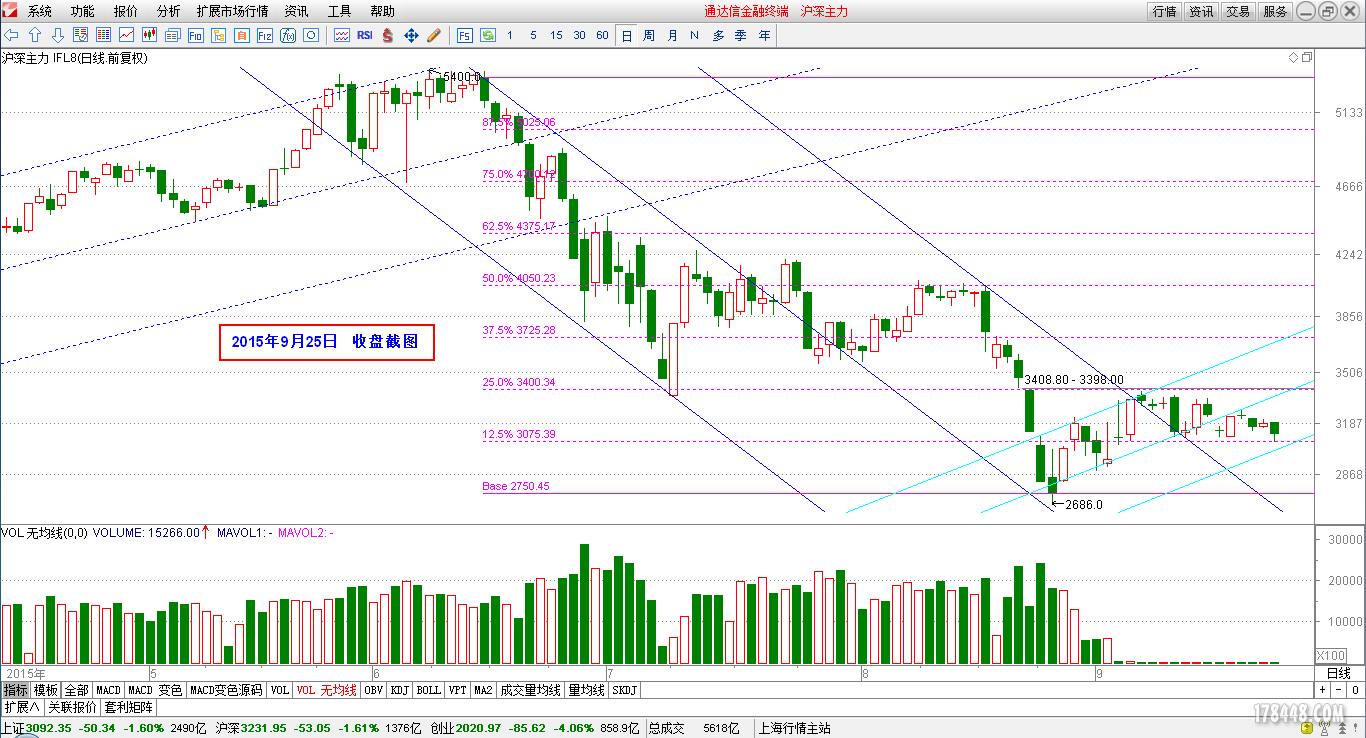Select the KDJ indicator tab
Screen dimensions: 1366x738
click(x=400, y=690)
